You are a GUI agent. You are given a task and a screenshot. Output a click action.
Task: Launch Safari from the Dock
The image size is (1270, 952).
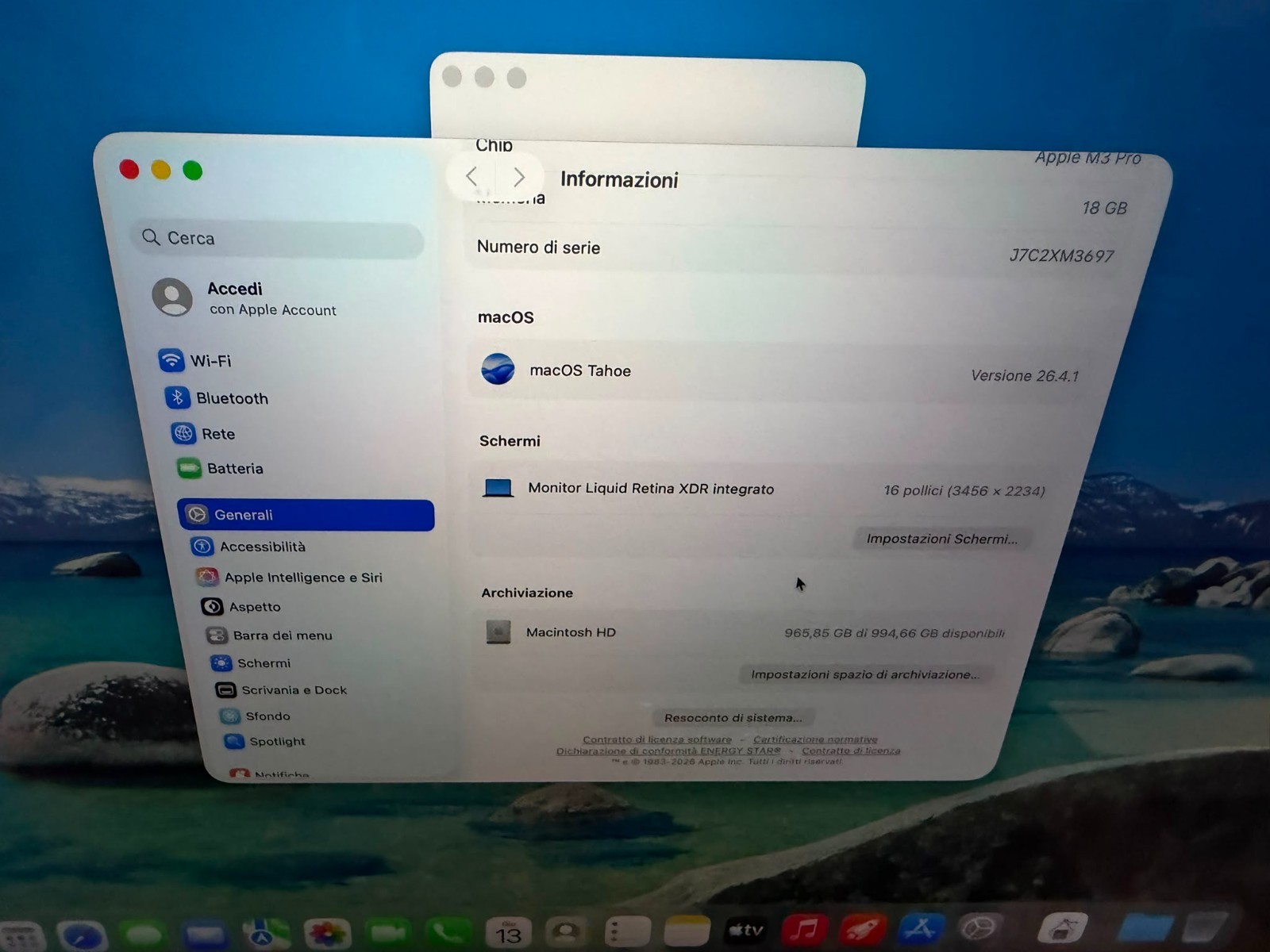[x=81, y=936]
